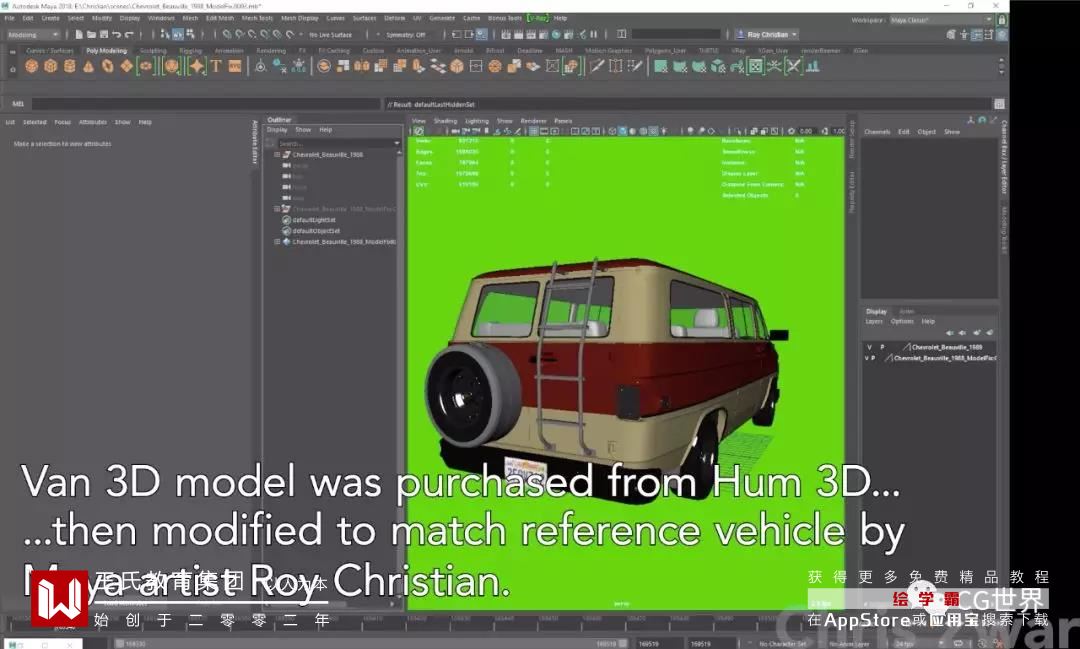Open the Modeling menu set dropdown

pyautogui.click(x=33, y=34)
